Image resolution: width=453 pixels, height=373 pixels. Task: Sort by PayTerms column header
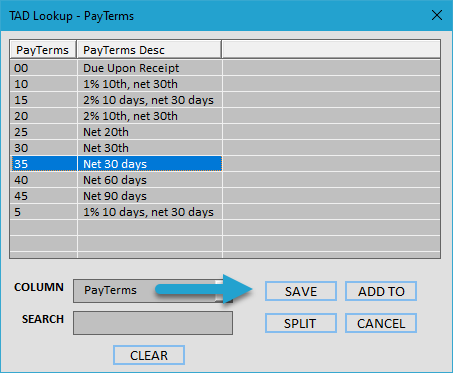pyautogui.click(x=43, y=50)
